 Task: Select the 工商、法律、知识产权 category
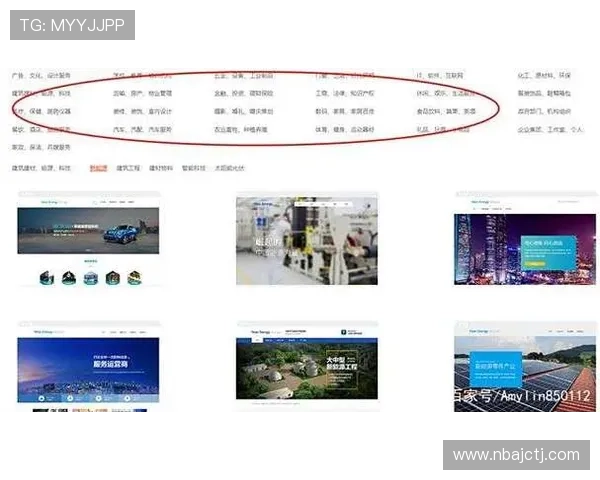[345, 93]
